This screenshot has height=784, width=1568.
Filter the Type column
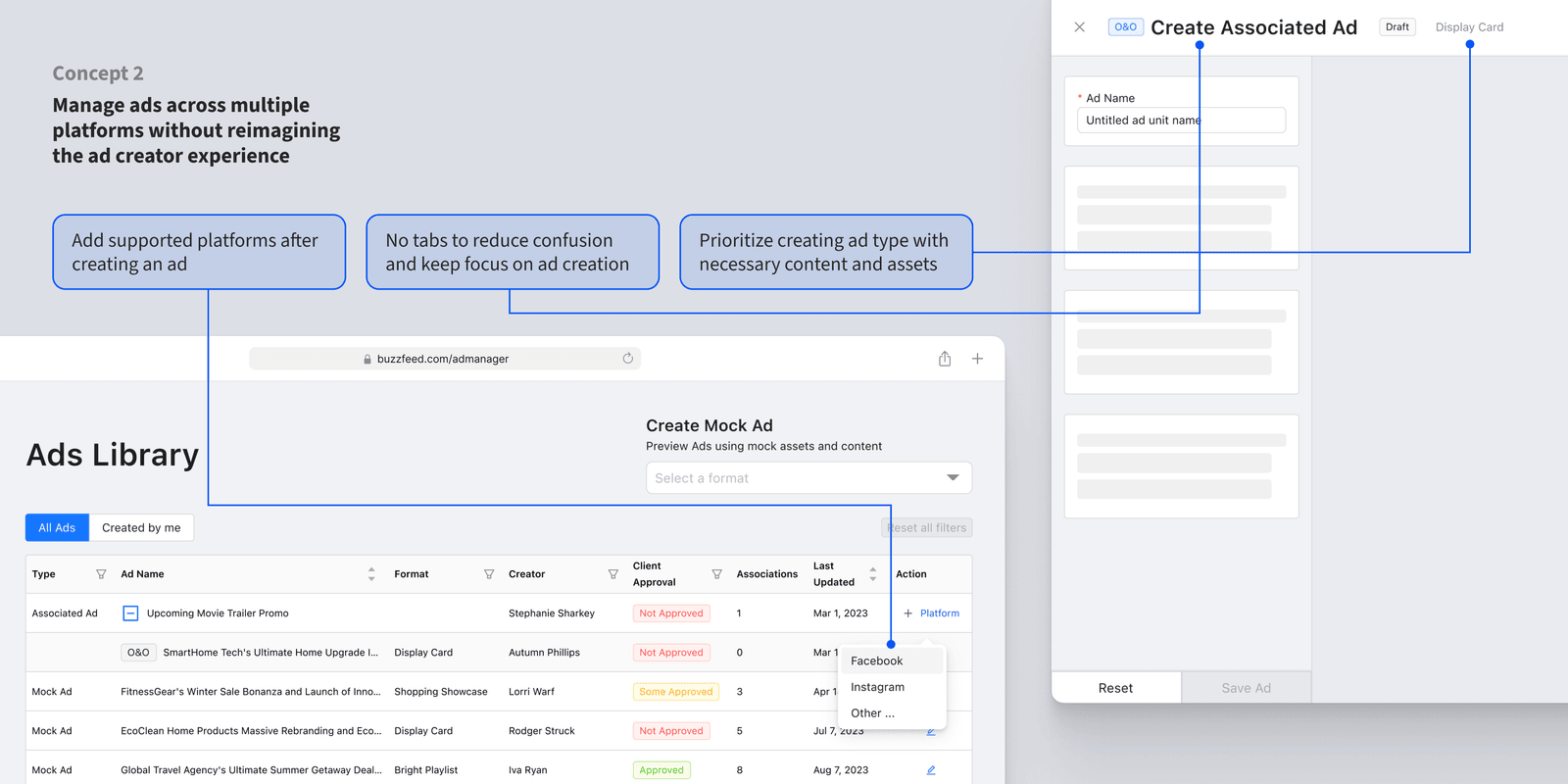point(101,574)
